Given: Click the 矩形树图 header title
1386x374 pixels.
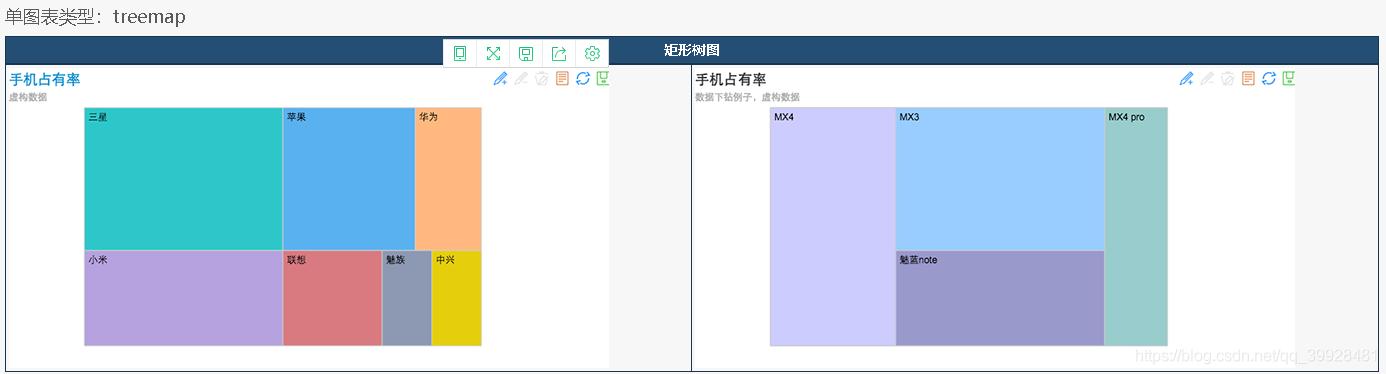Looking at the screenshot, I should [692, 50].
